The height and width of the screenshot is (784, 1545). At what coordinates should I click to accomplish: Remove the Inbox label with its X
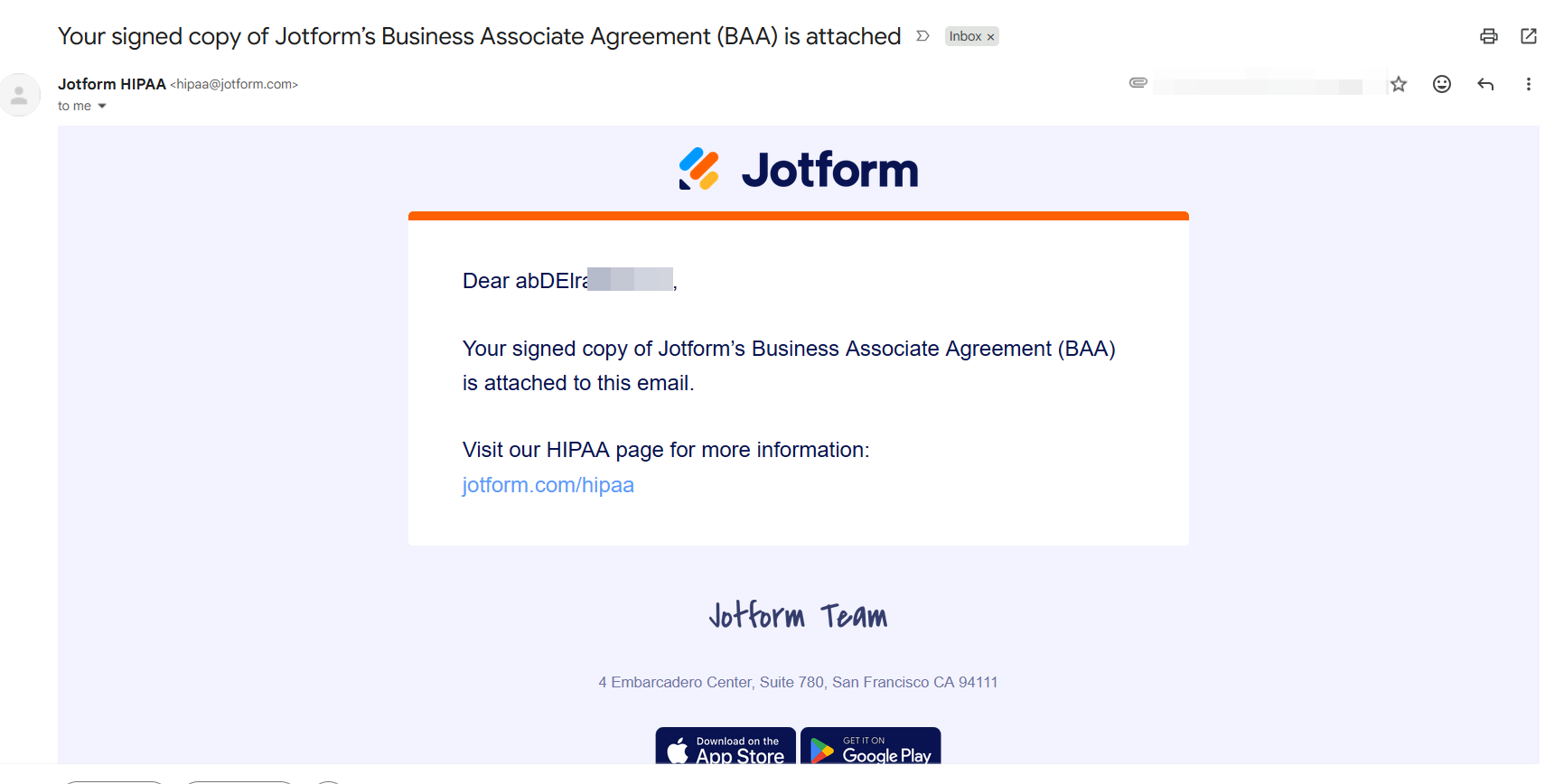pyautogui.click(x=991, y=37)
